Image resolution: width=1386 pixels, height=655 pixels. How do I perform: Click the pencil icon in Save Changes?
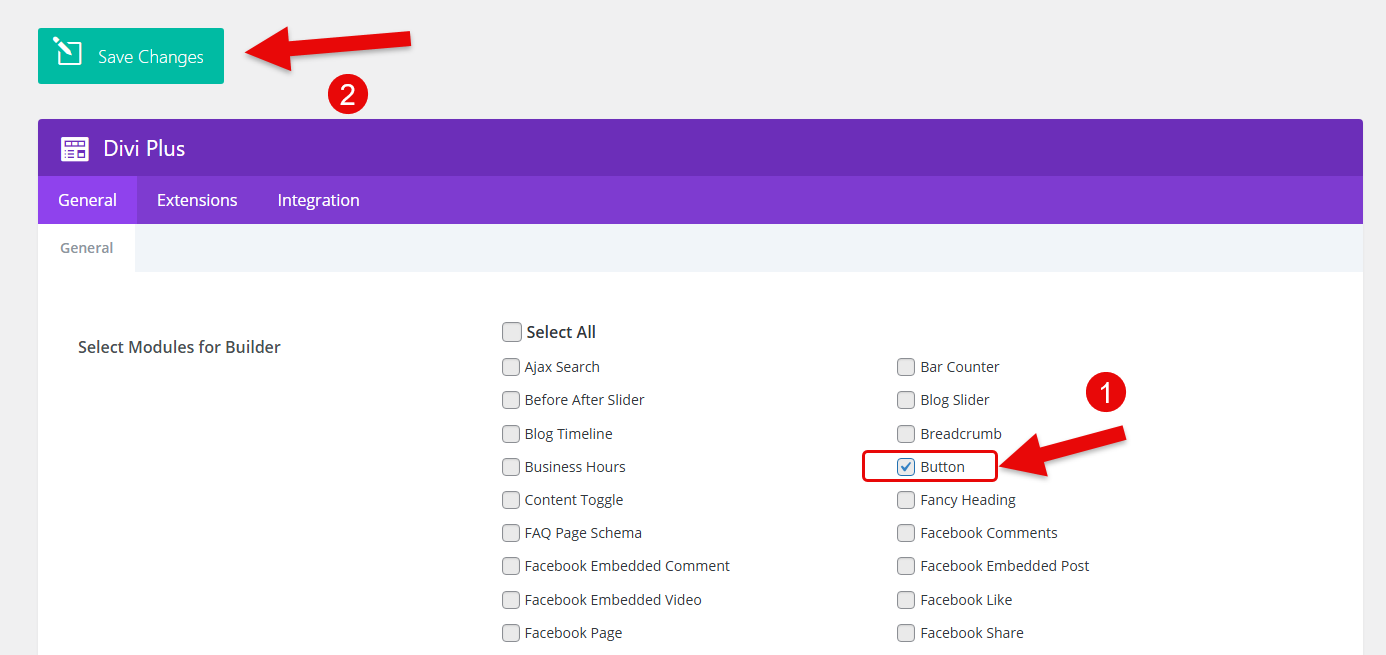(67, 52)
